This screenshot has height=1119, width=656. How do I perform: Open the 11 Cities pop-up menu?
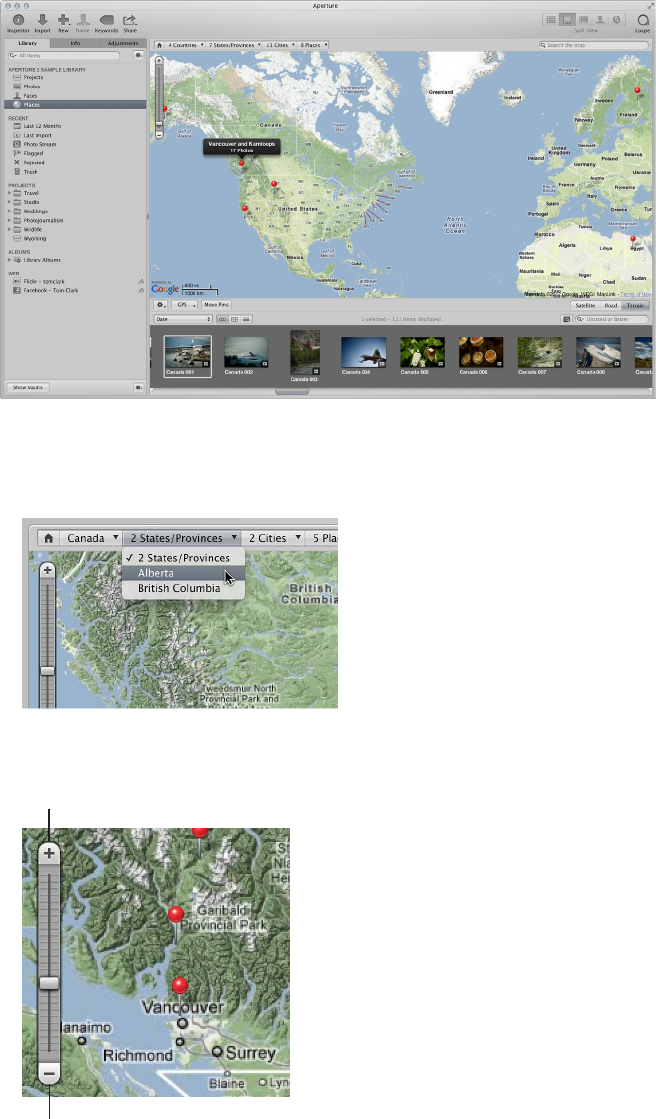[280, 45]
